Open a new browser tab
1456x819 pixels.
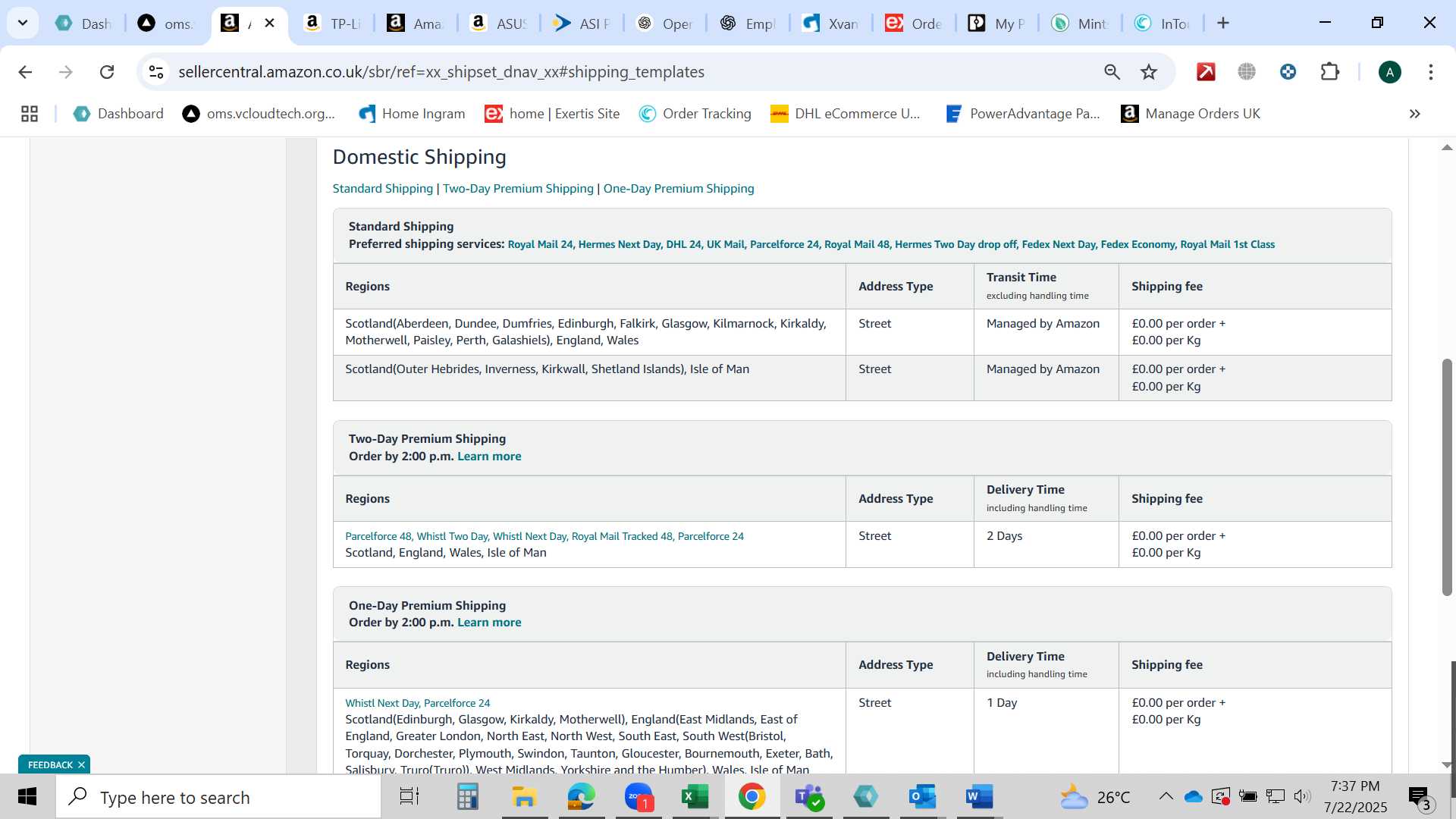(x=1223, y=23)
